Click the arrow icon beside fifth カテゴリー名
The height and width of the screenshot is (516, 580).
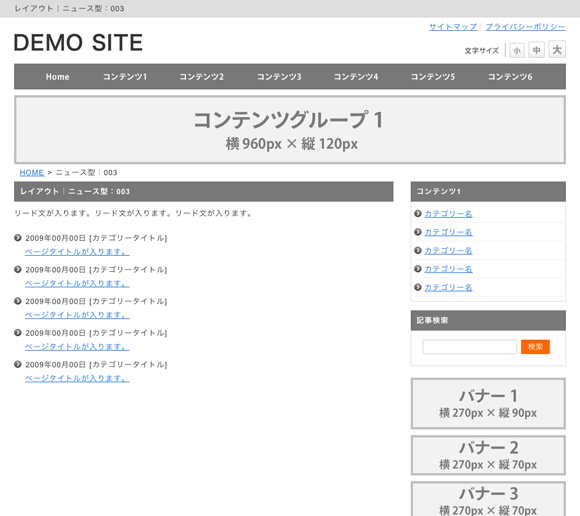418,287
